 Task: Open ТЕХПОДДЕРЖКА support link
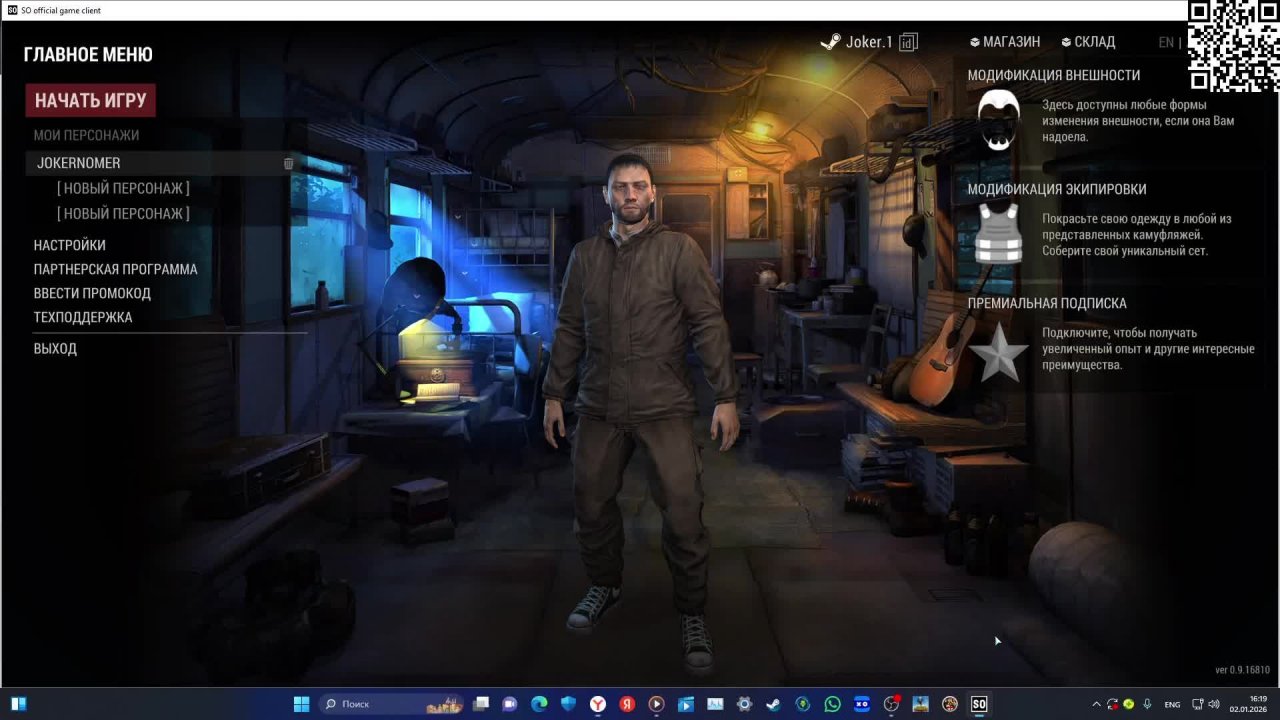point(83,317)
